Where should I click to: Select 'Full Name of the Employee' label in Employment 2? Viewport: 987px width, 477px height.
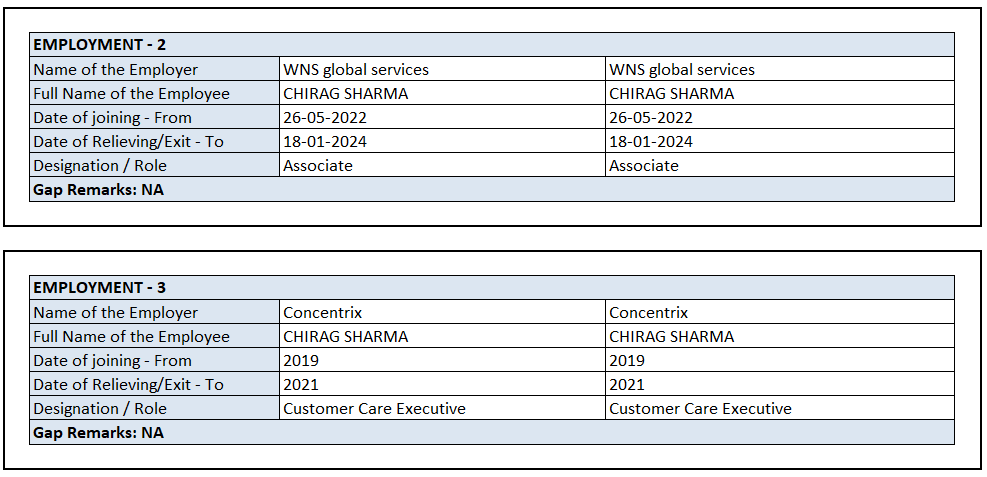coord(132,94)
